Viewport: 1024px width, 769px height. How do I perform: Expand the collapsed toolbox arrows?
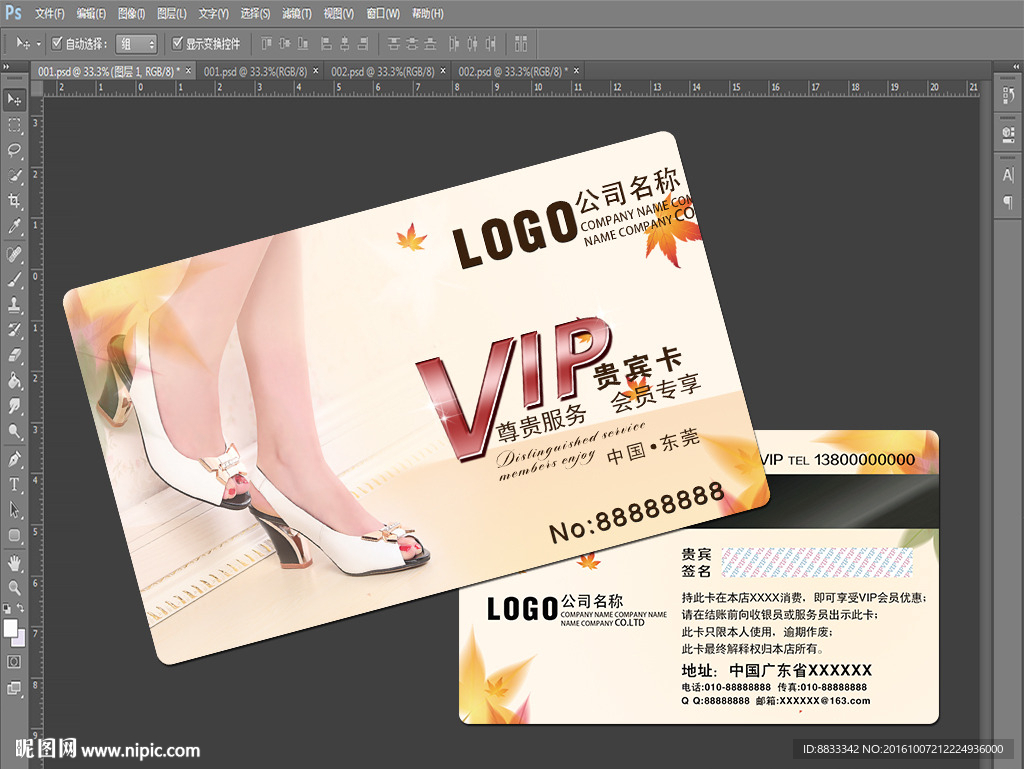tap(6, 67)
